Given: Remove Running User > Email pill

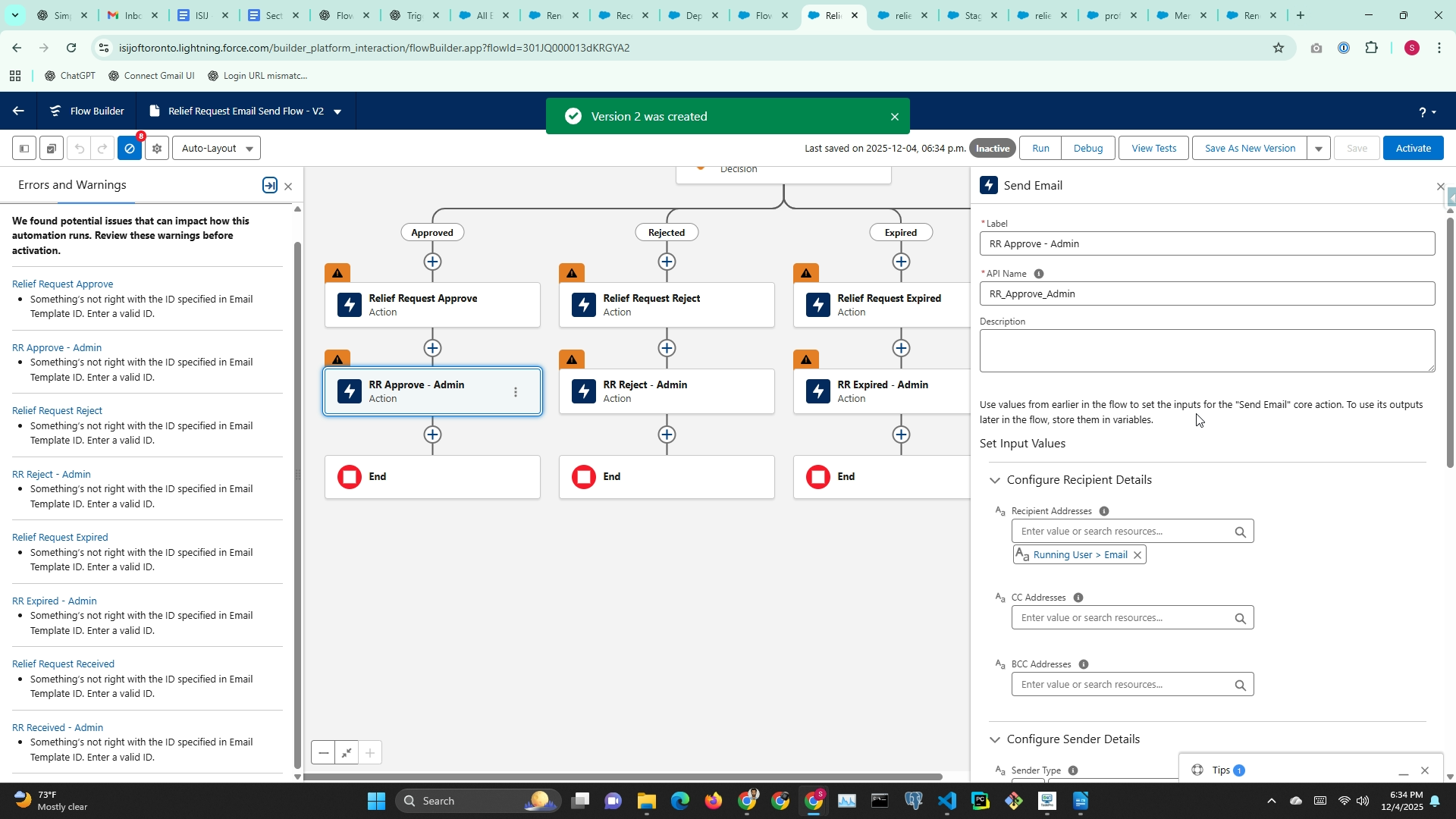Looking at the screenshot, I should [1137, 555].
